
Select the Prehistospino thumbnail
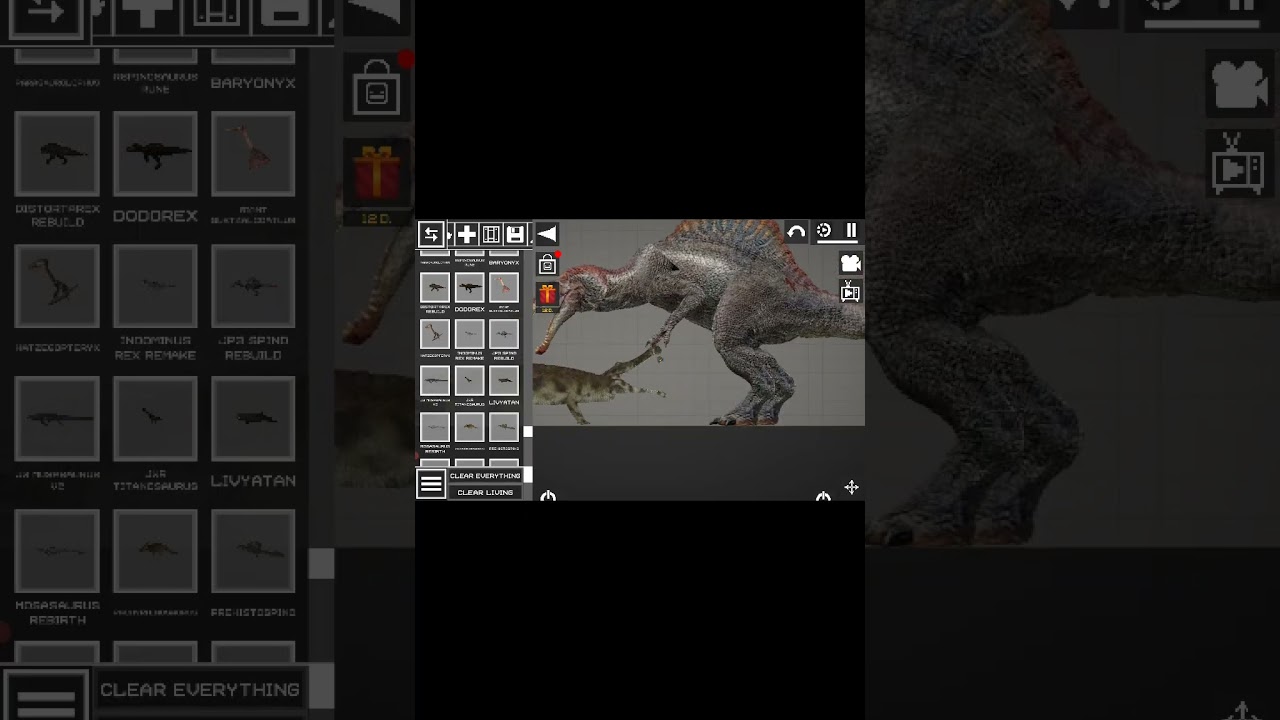(504, 426)
